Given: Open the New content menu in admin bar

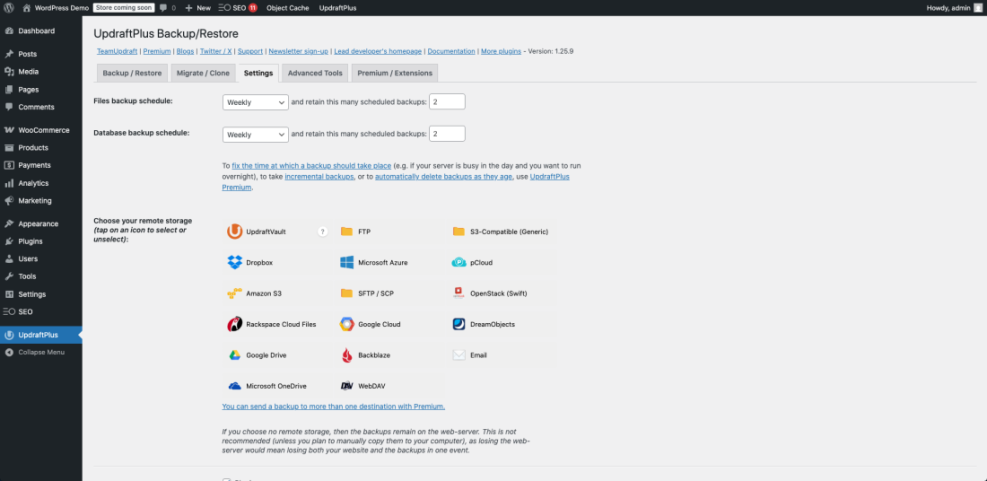Looking at the screenshot, I should click(x=198, y=8).
